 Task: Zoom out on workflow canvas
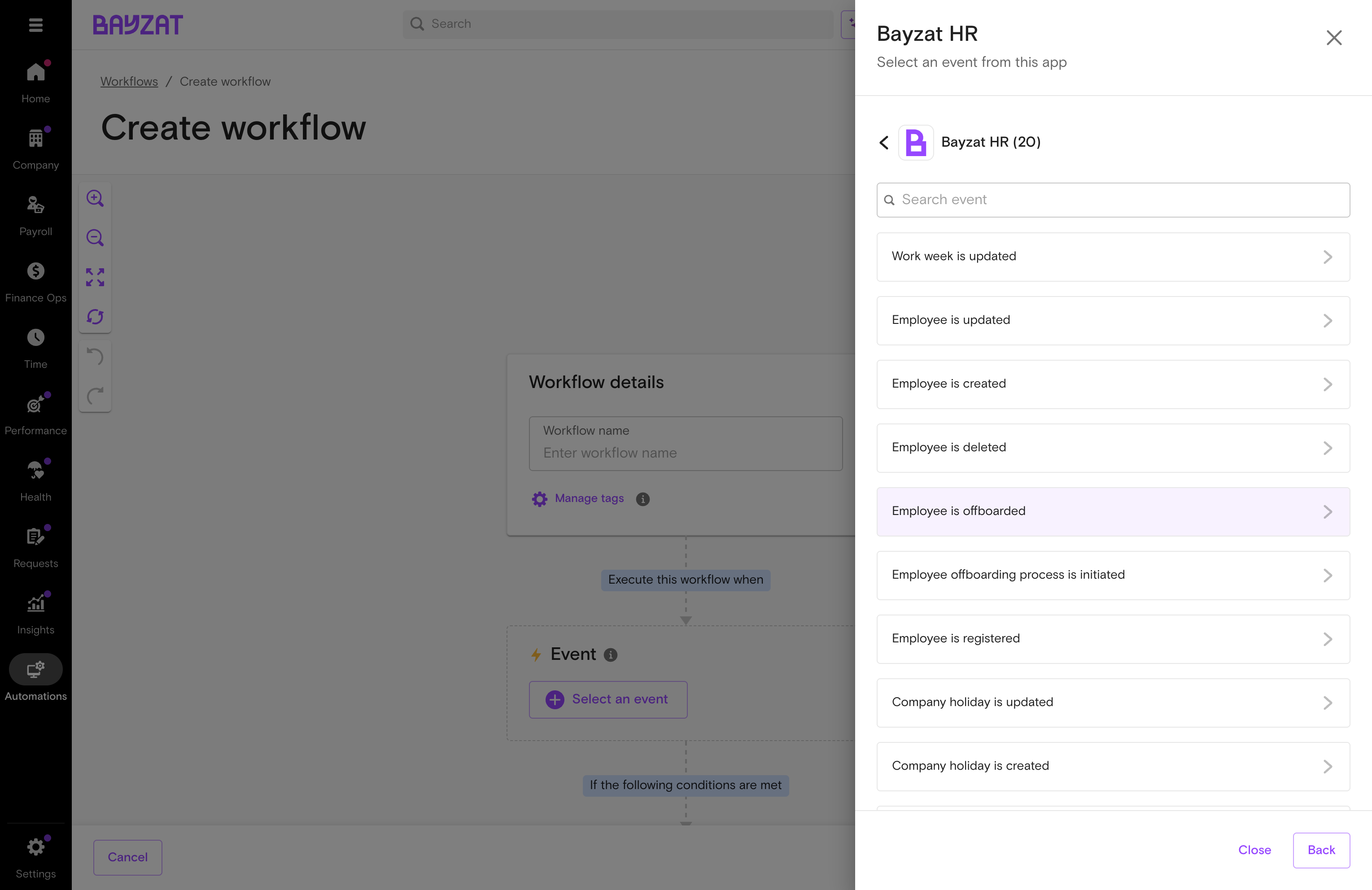95,237
